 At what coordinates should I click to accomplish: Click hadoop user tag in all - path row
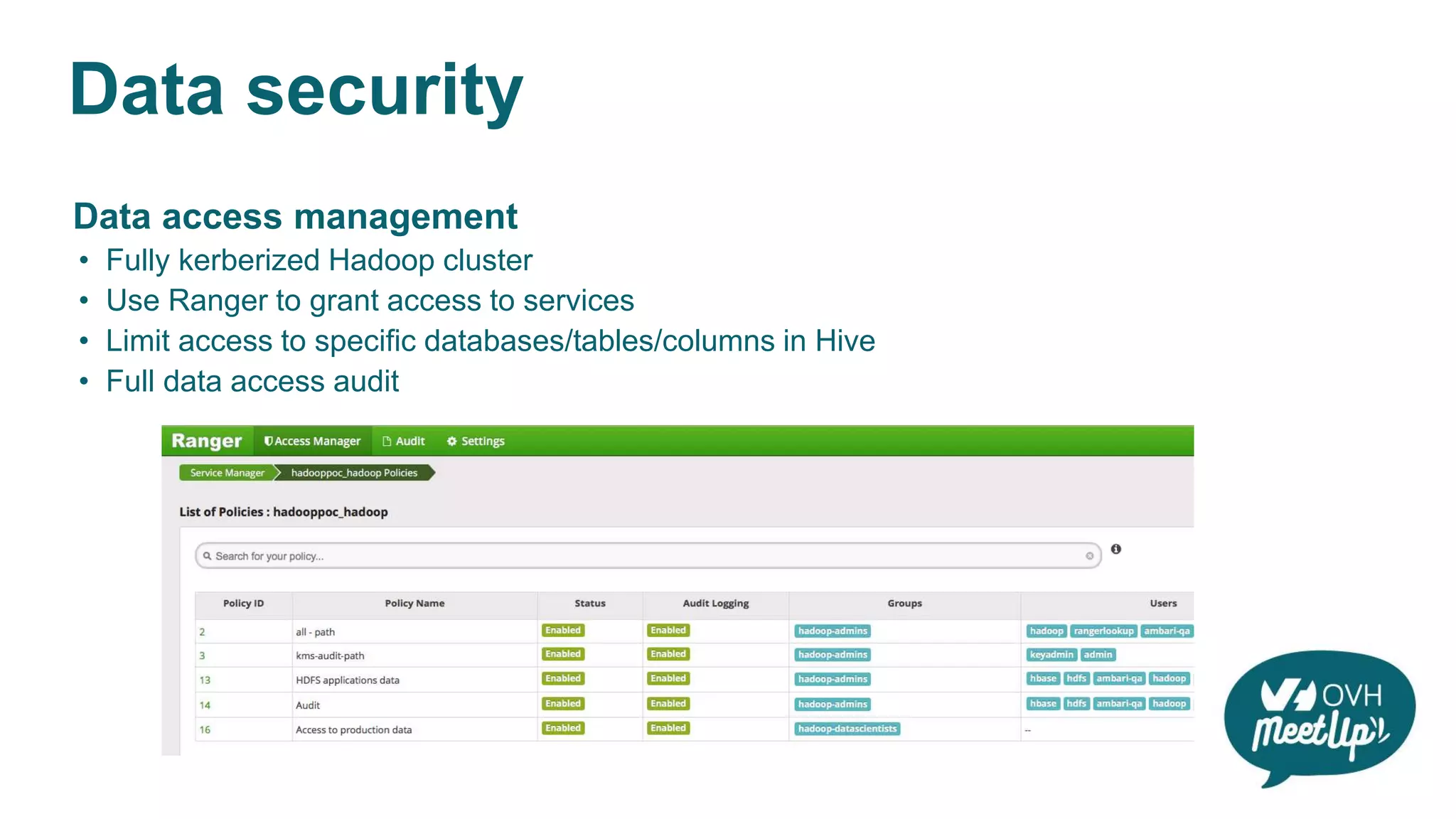pyautogui.click(x=1046, y=631)
